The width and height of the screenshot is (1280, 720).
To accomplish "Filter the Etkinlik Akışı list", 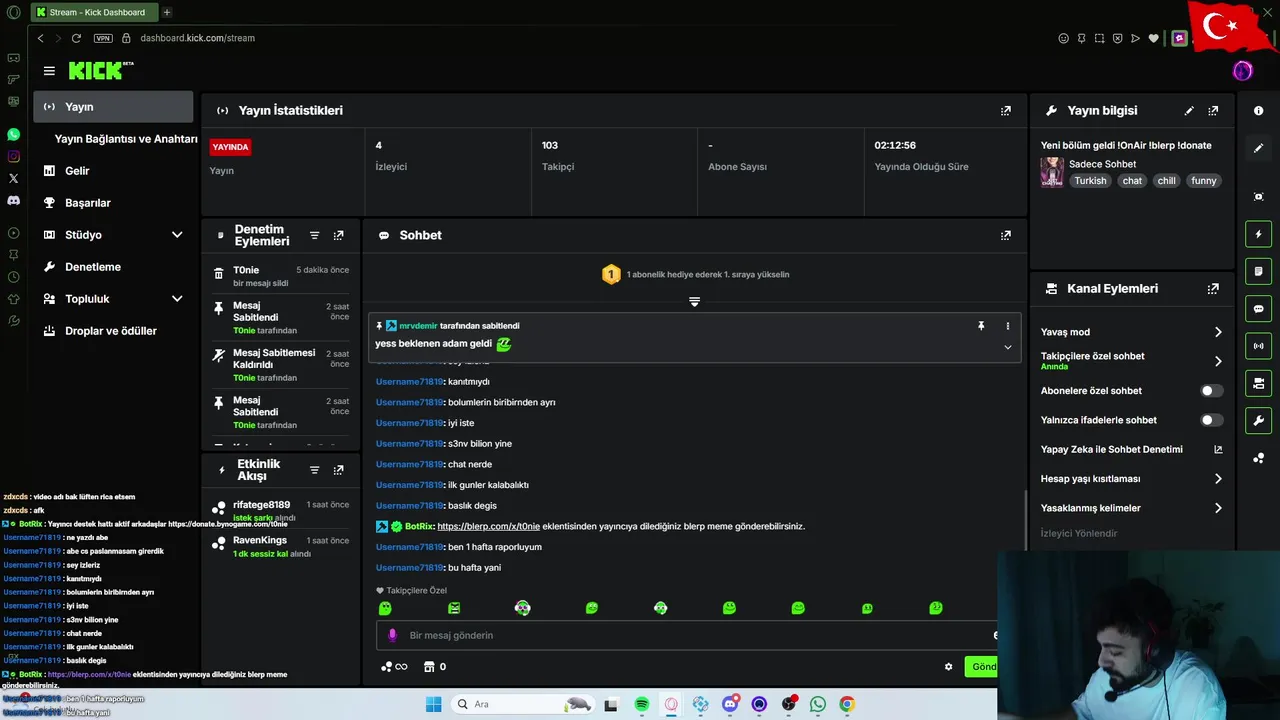I will (x=314, y=470).
